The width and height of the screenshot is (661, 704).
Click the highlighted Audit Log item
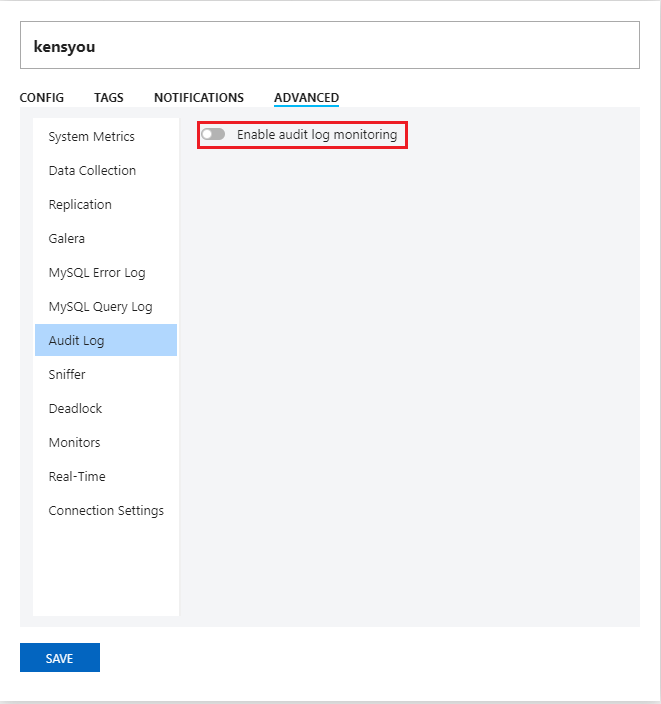(106, 340)
